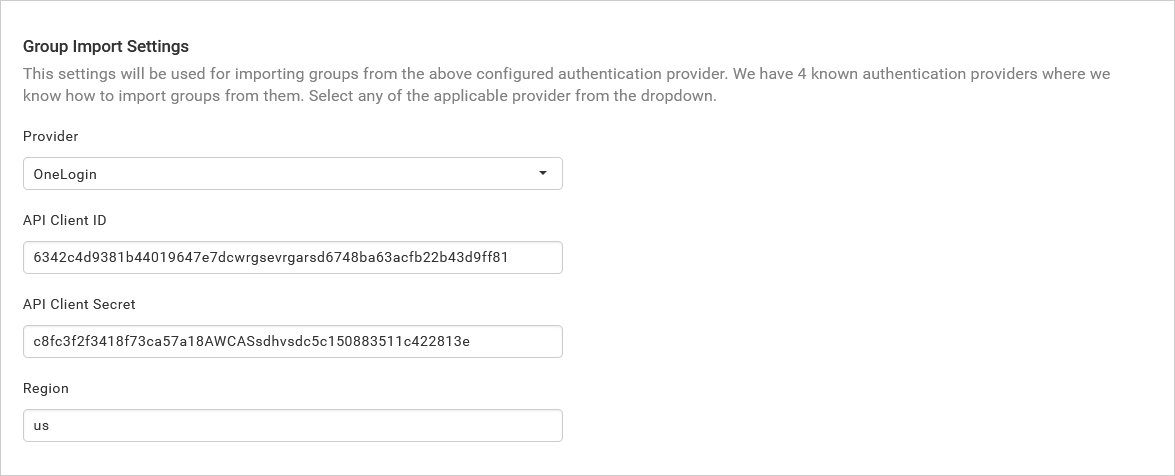1175x476 pixels.
Task: Focus the API Client Secret field
Action: pos(292,341)
